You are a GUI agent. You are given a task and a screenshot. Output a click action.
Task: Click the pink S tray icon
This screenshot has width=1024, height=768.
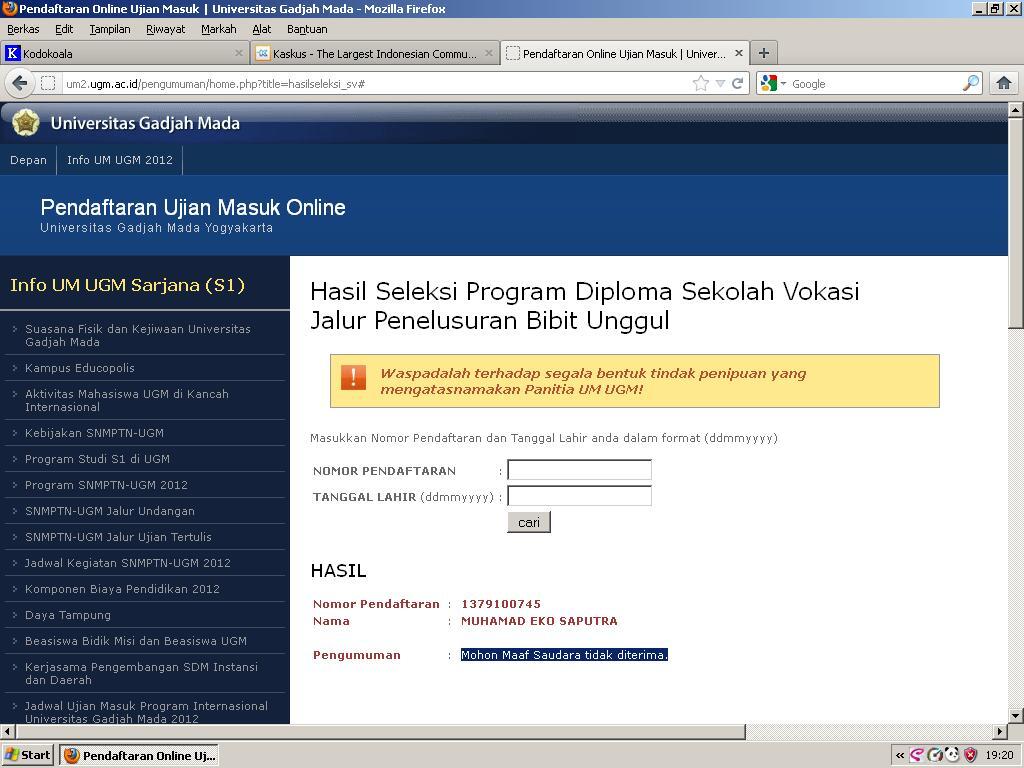[917, 756]
